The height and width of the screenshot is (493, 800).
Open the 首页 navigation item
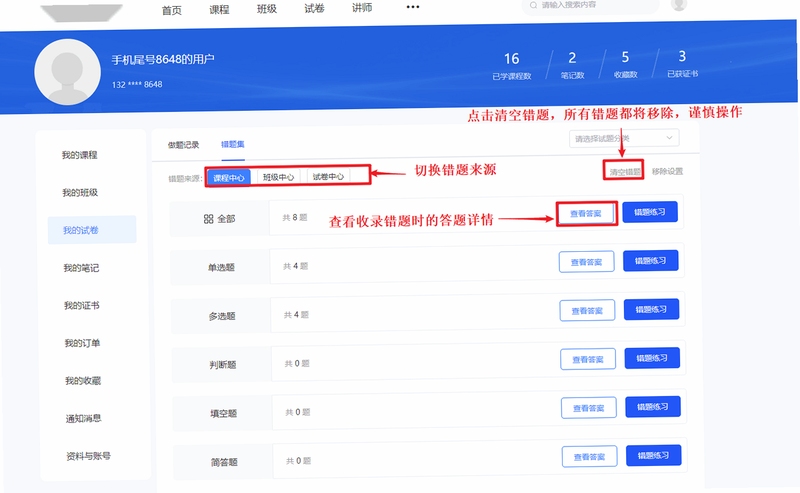coord(172,11)
